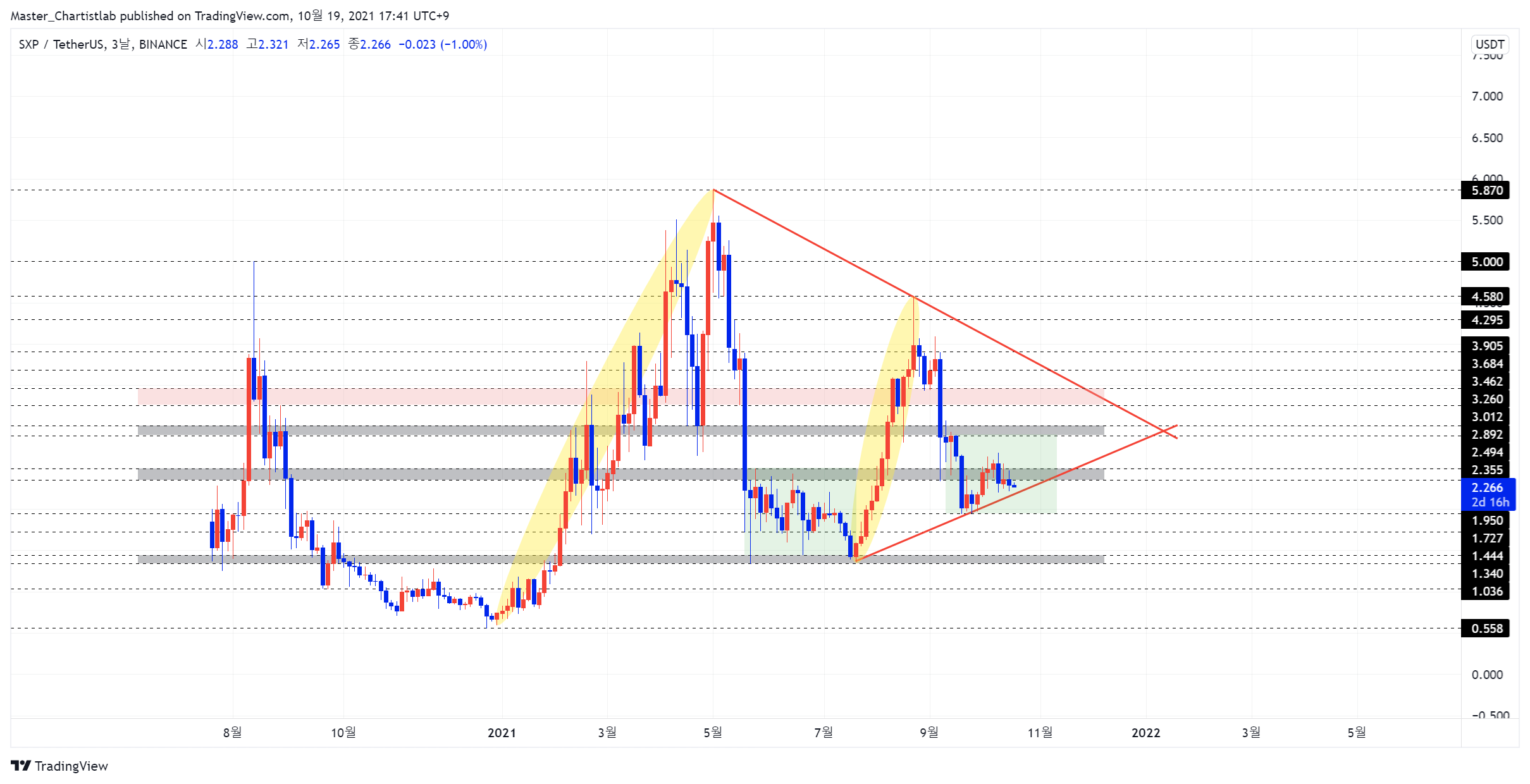This screenshot has height=784, width=1530.
Task: Click the 10월 label on time axis
Action: pos(343,733)
